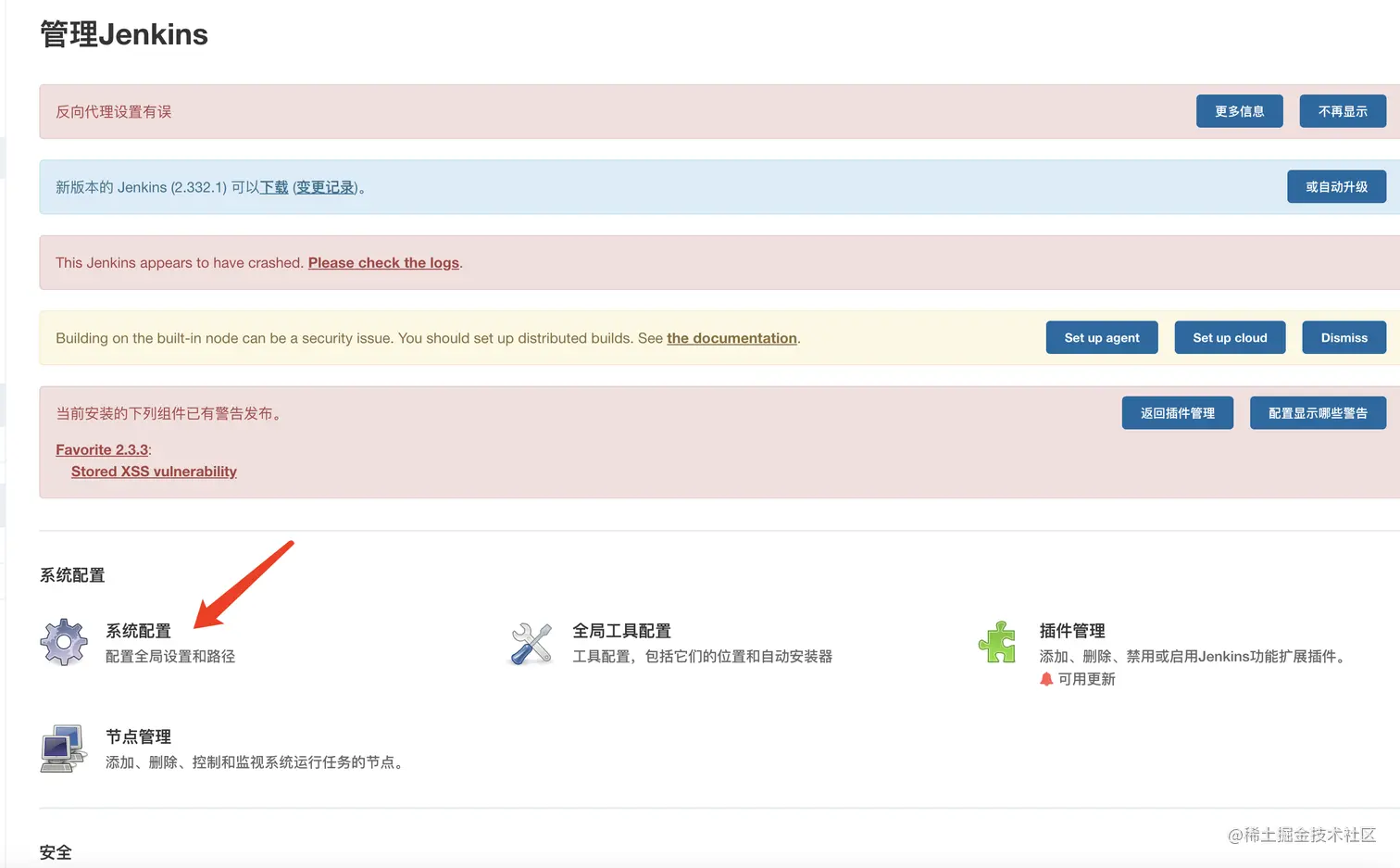The image size is (1400, 868).
Task: Open the 下载 link for new Jenkins version
Action: [274, 187]
